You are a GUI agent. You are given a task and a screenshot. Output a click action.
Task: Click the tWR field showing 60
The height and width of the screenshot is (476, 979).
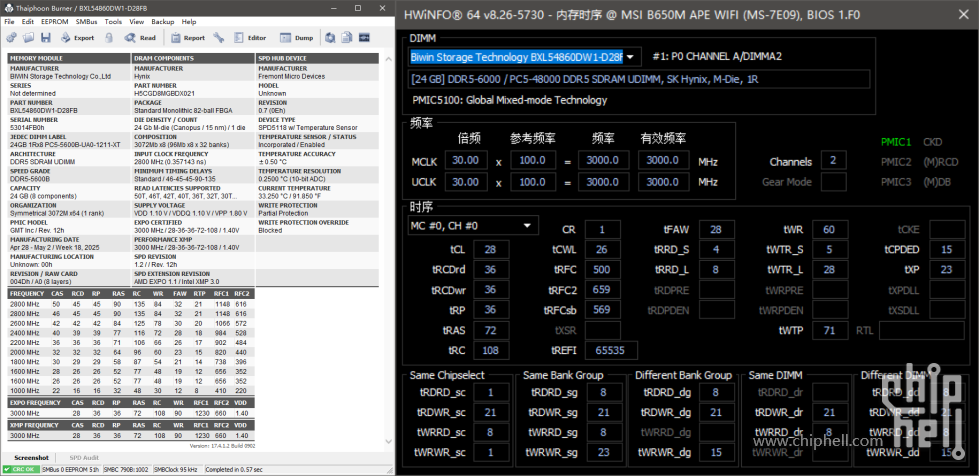(830, 229)
